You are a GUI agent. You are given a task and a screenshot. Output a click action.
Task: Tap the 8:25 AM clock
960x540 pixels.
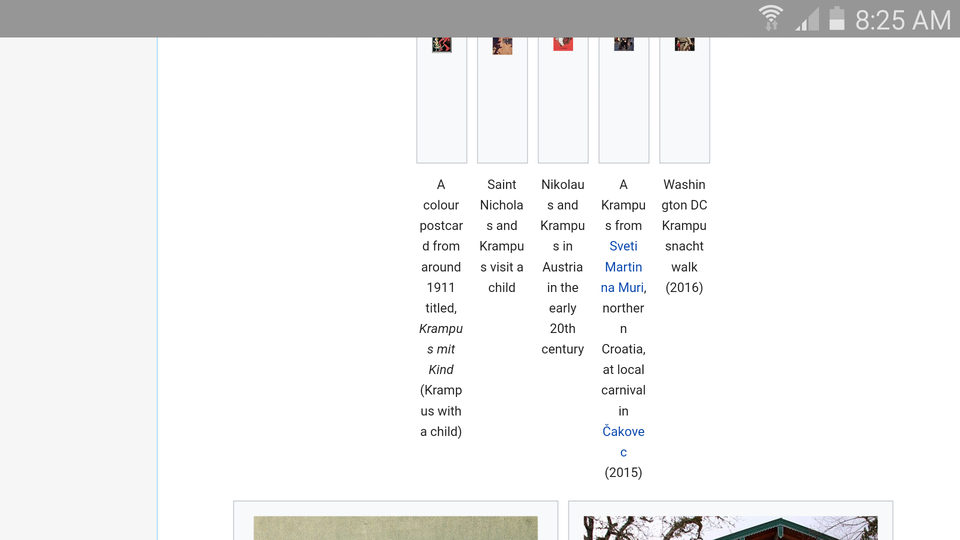tap(903, 20)
